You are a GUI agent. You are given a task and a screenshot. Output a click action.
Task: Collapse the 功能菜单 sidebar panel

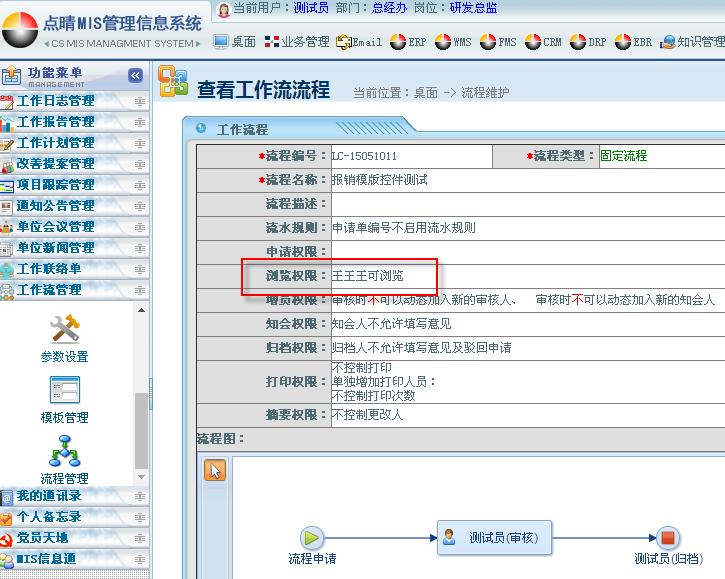click(x=136, y=76)
